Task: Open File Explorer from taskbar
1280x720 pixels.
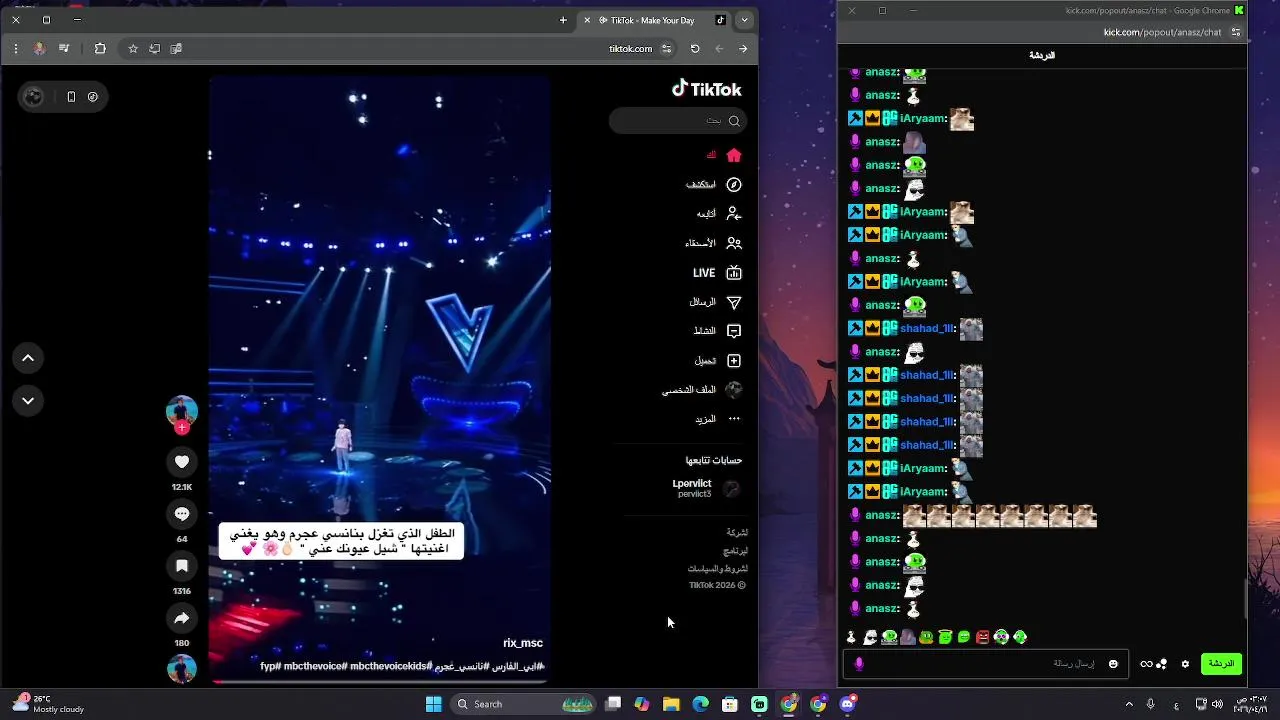Action: click(671, 704)
